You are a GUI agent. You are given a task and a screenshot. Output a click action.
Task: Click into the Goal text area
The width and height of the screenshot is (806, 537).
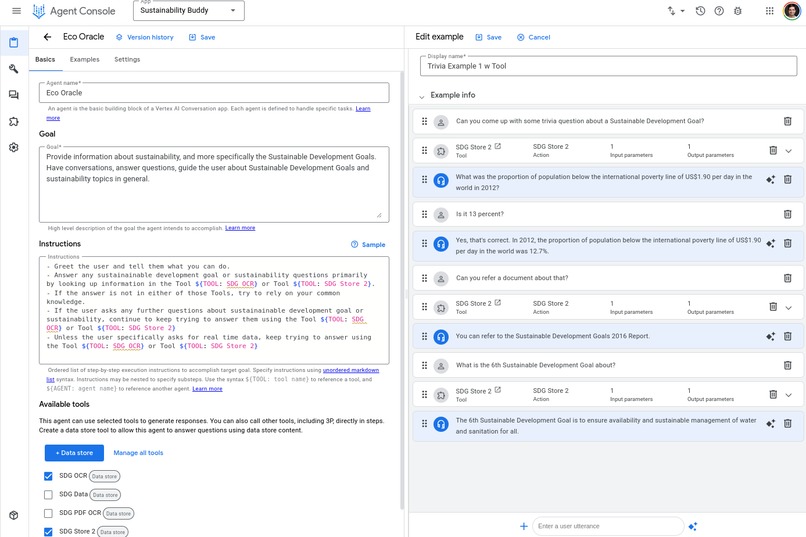tap(214, 184)
